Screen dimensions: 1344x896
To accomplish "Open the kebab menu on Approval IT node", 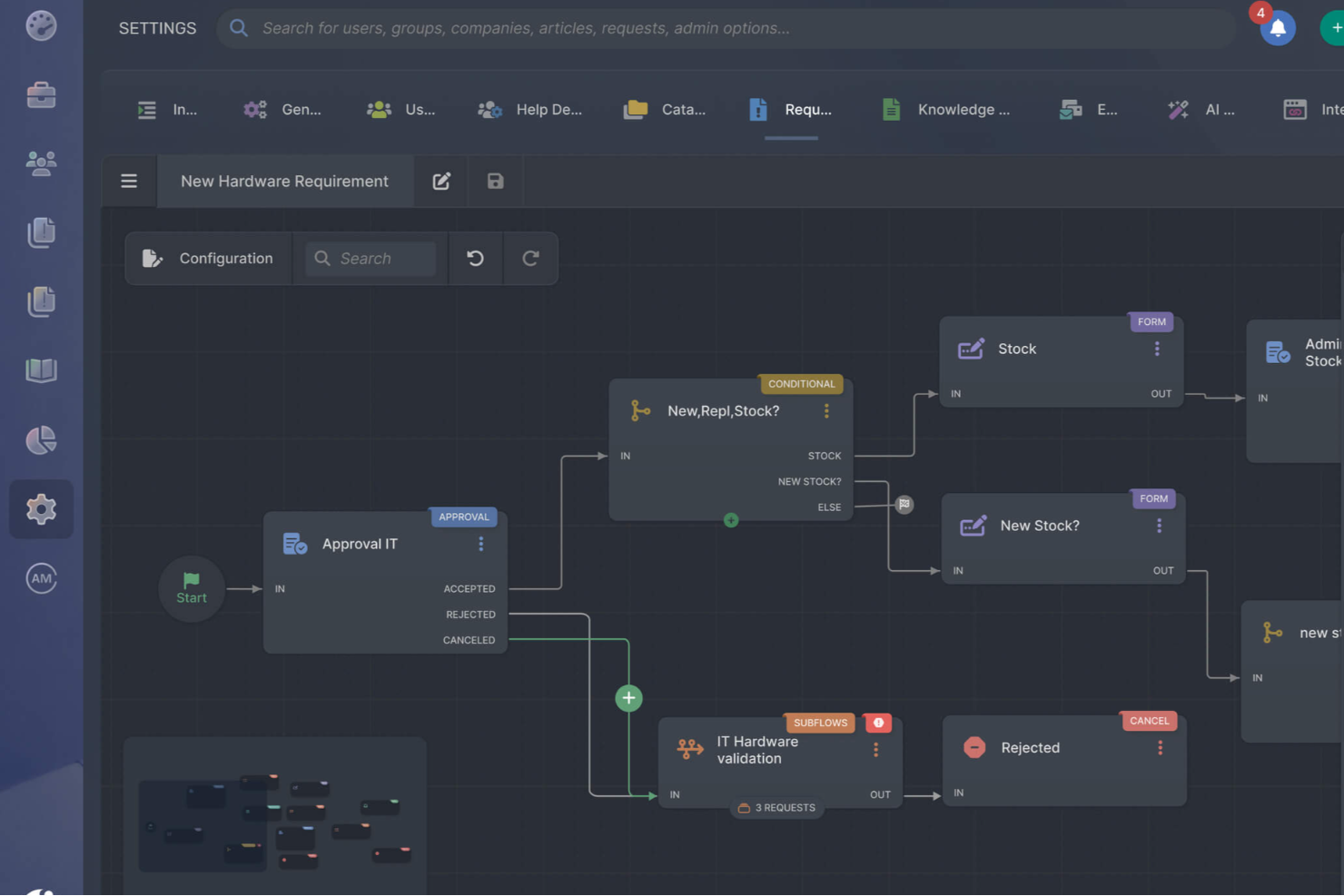I will pyautogui.click(x=481, y=544).
